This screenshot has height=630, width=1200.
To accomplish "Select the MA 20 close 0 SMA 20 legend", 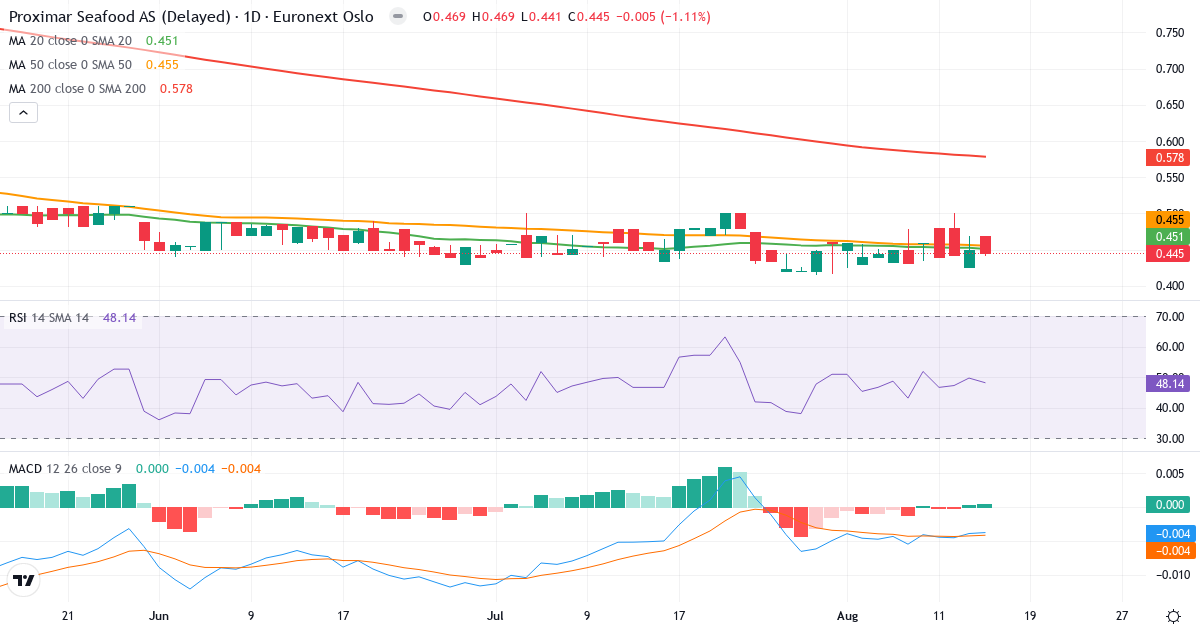I will tap(70, 41).
